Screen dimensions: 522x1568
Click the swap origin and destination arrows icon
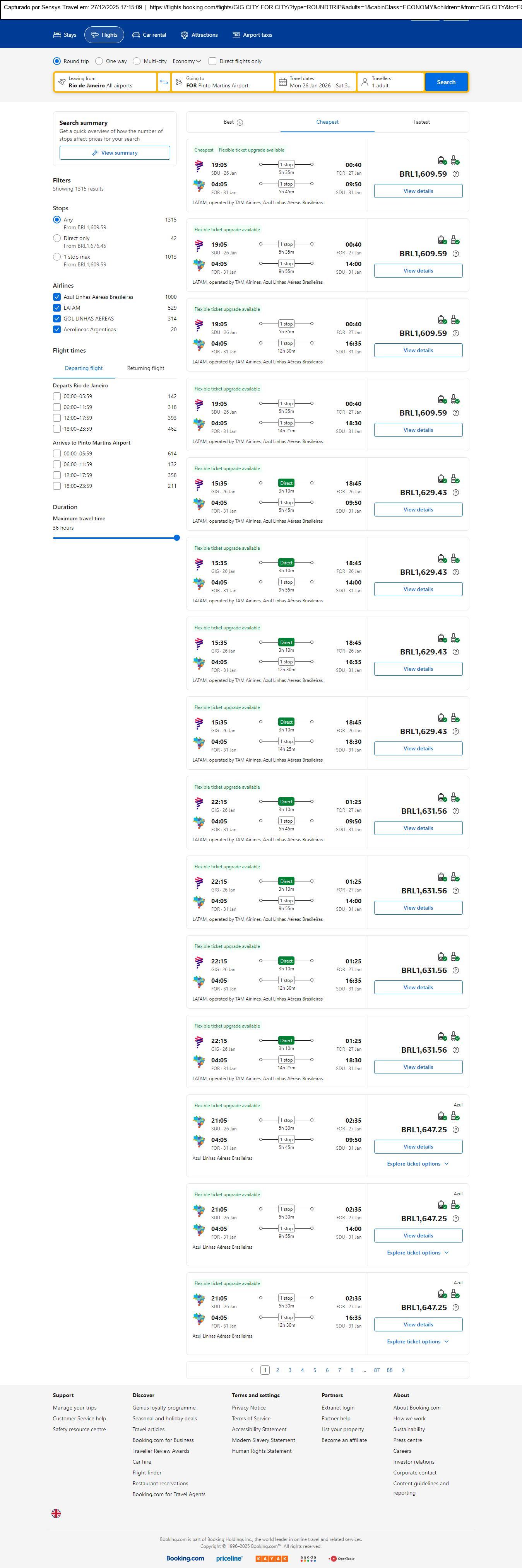click(x=164, y=82)
